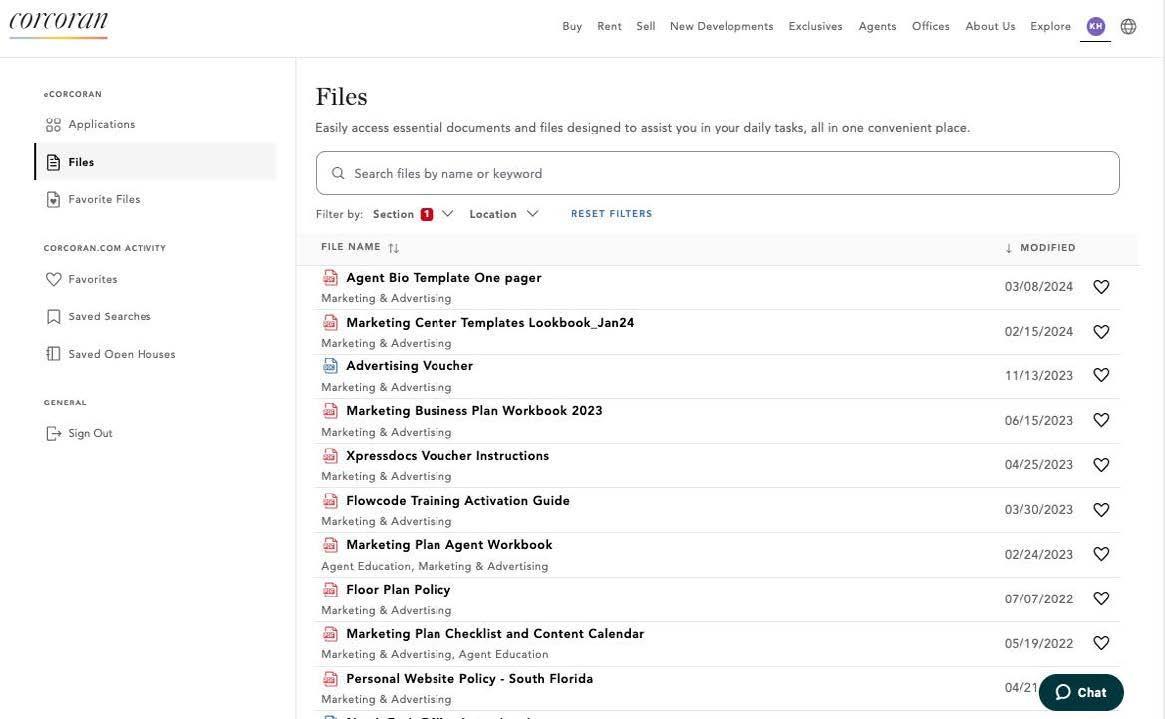Open the Chat widget
Screen dimensions: 1165x719
point(1081,692)
